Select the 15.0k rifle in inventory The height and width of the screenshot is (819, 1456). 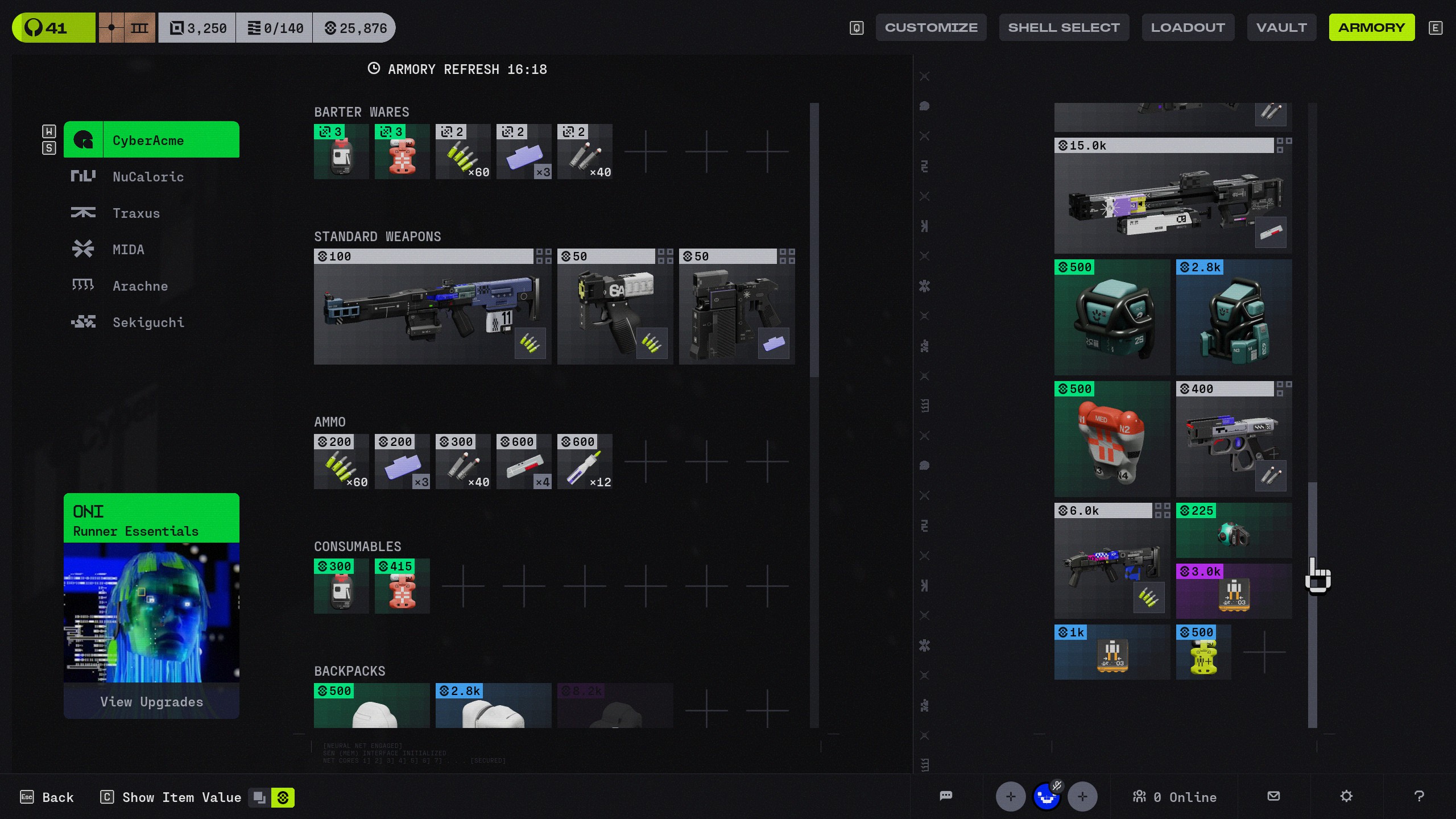(x=1172, y=196)
